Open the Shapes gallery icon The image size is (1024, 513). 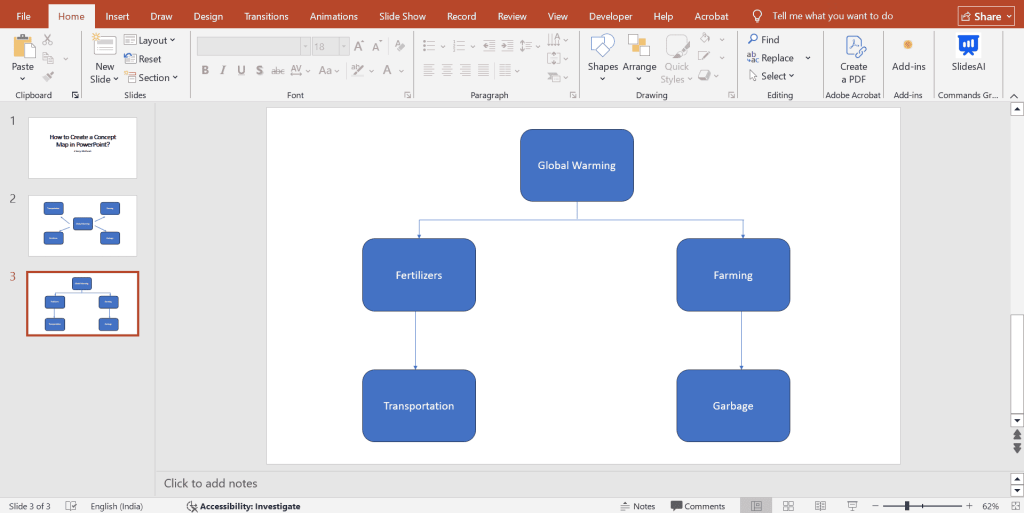(602, 46)
